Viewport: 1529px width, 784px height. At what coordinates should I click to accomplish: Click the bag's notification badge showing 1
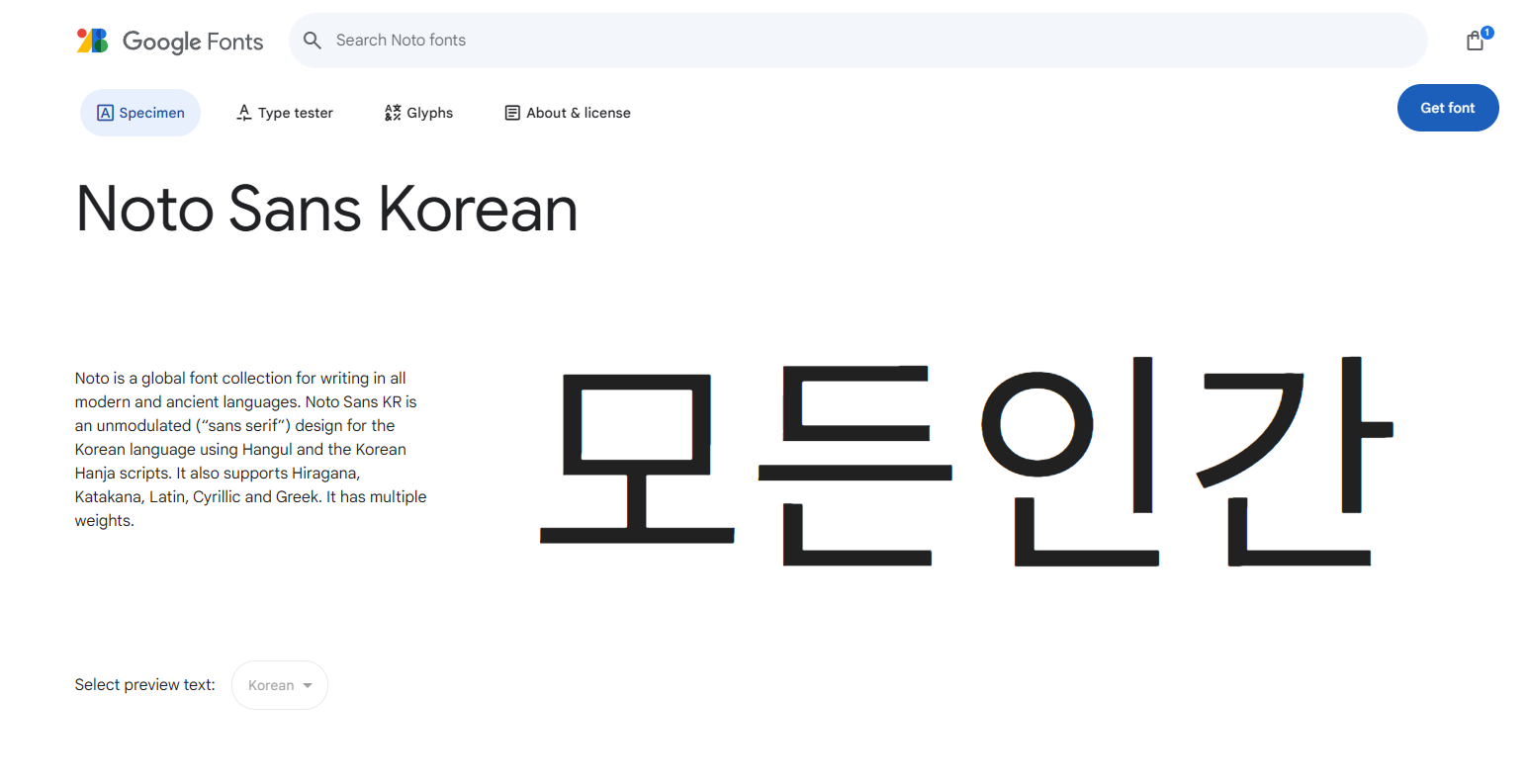[1486, 33]
